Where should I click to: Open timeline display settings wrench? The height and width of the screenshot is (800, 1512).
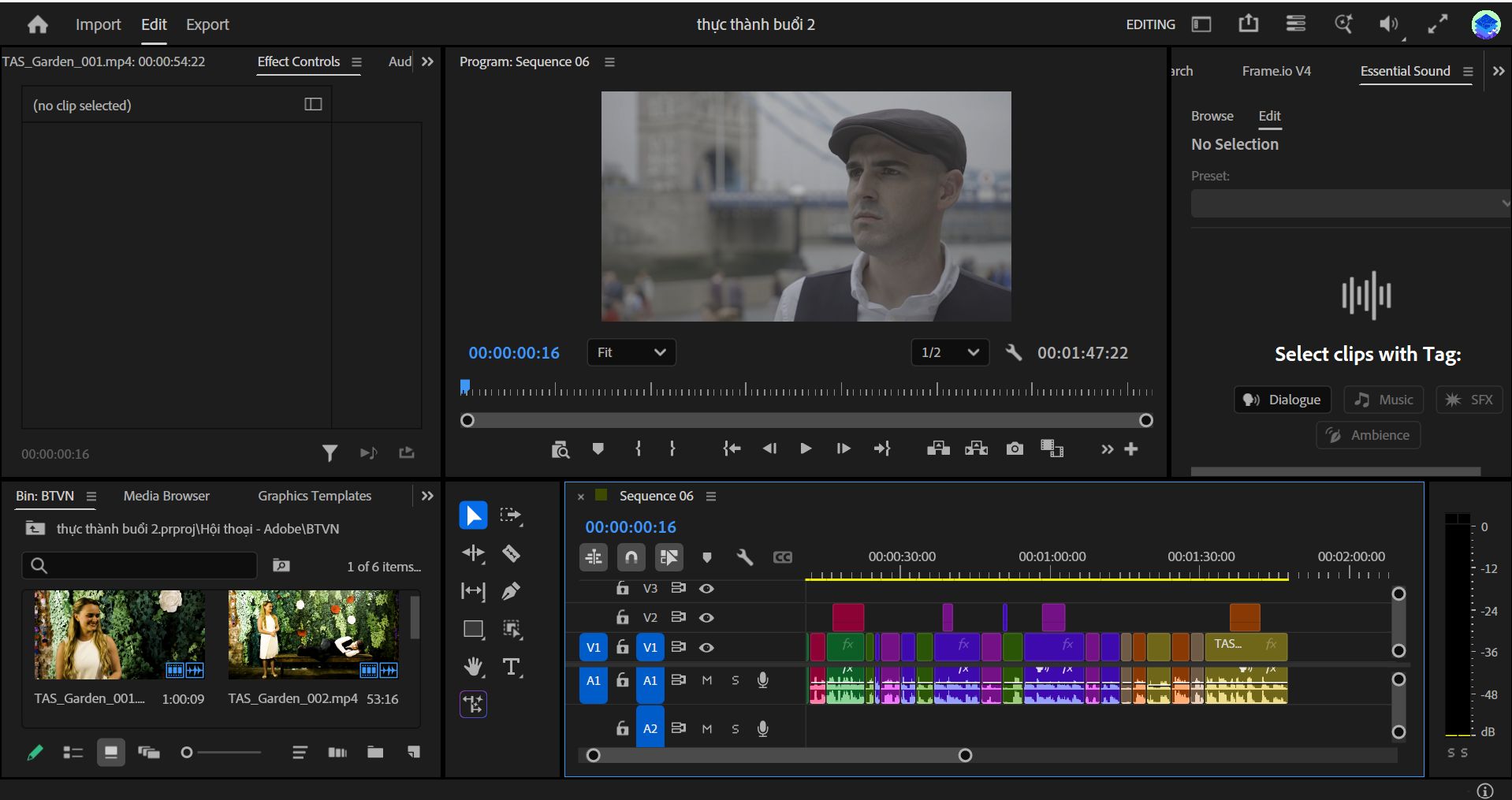tap(744, 557)
